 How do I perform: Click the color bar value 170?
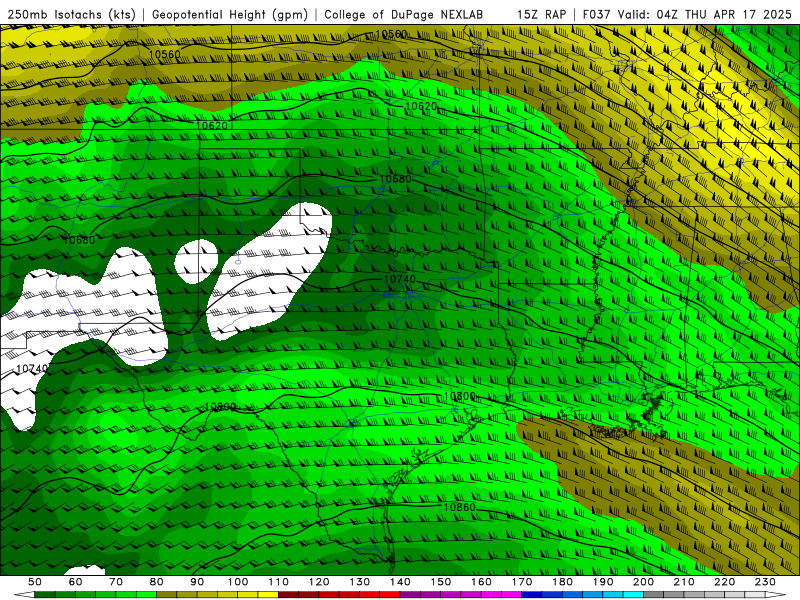[522, 582]
